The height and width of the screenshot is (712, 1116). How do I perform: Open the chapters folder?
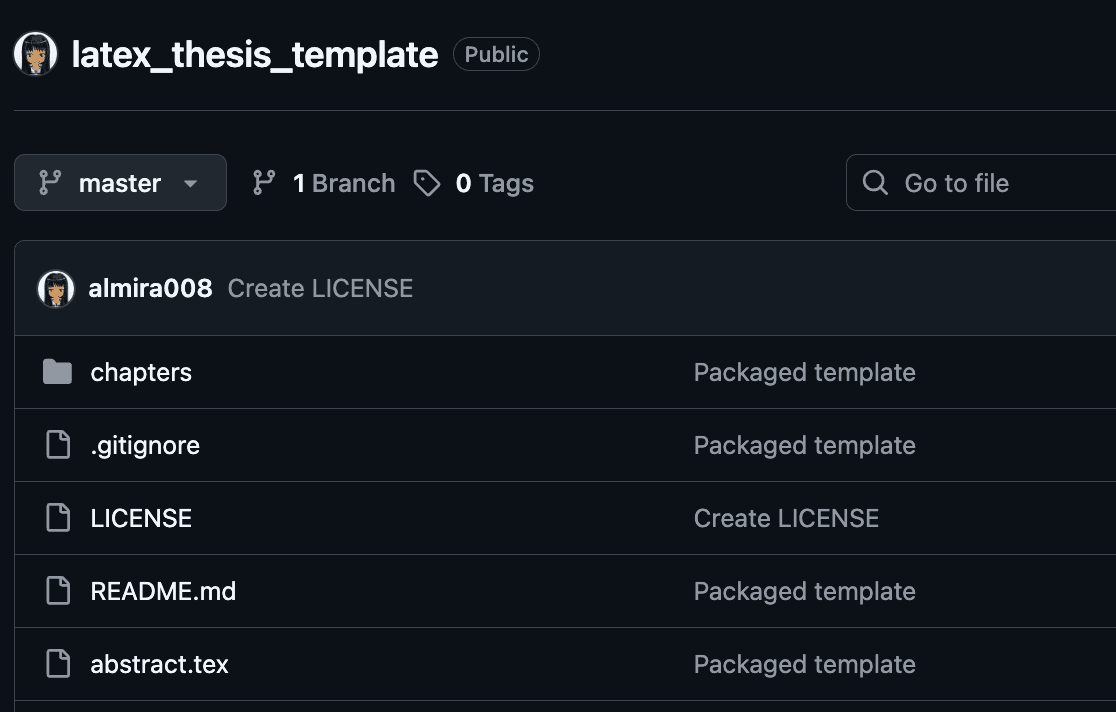coord(141,372)
